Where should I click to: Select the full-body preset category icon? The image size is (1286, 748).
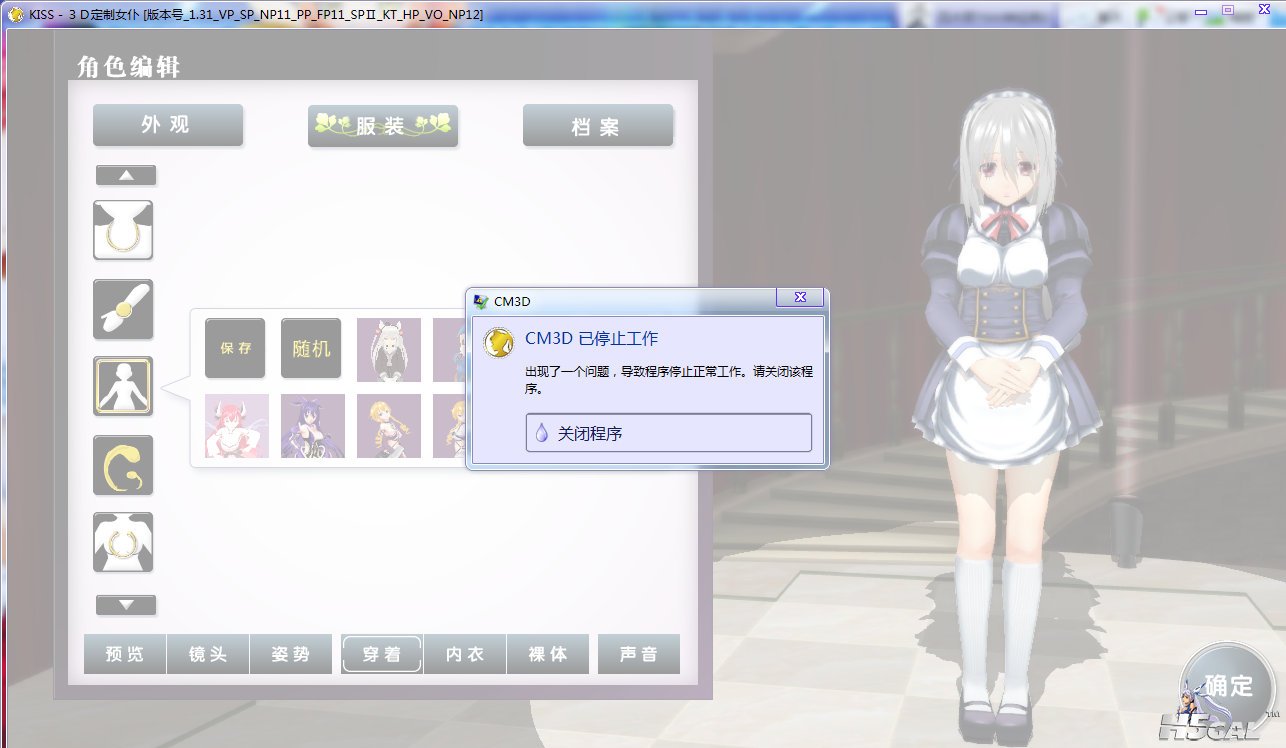point(123,387)
